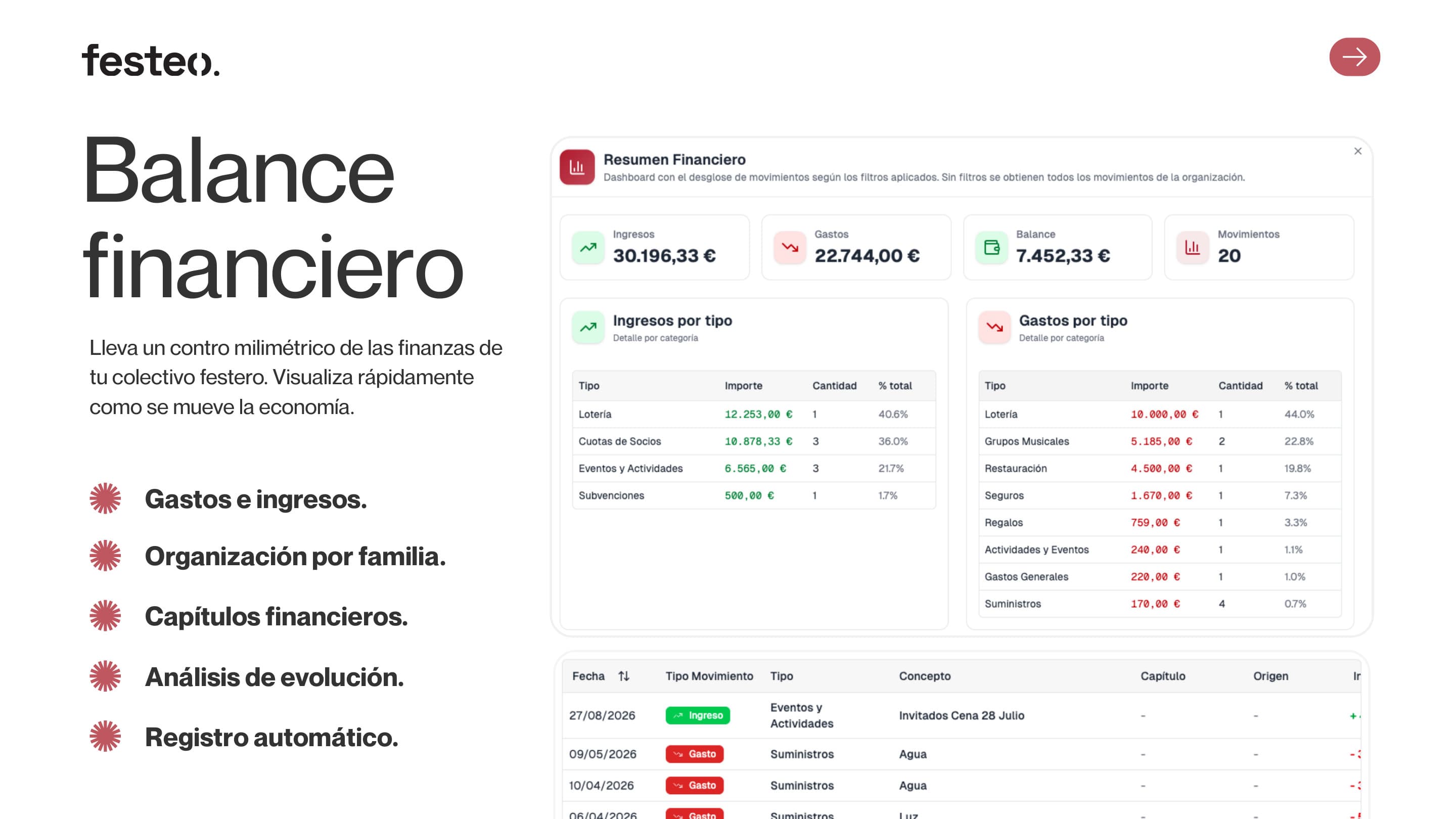Click the Subvenciones row label
Viewport: 1456px width, 819px height.
click(611, 495)
